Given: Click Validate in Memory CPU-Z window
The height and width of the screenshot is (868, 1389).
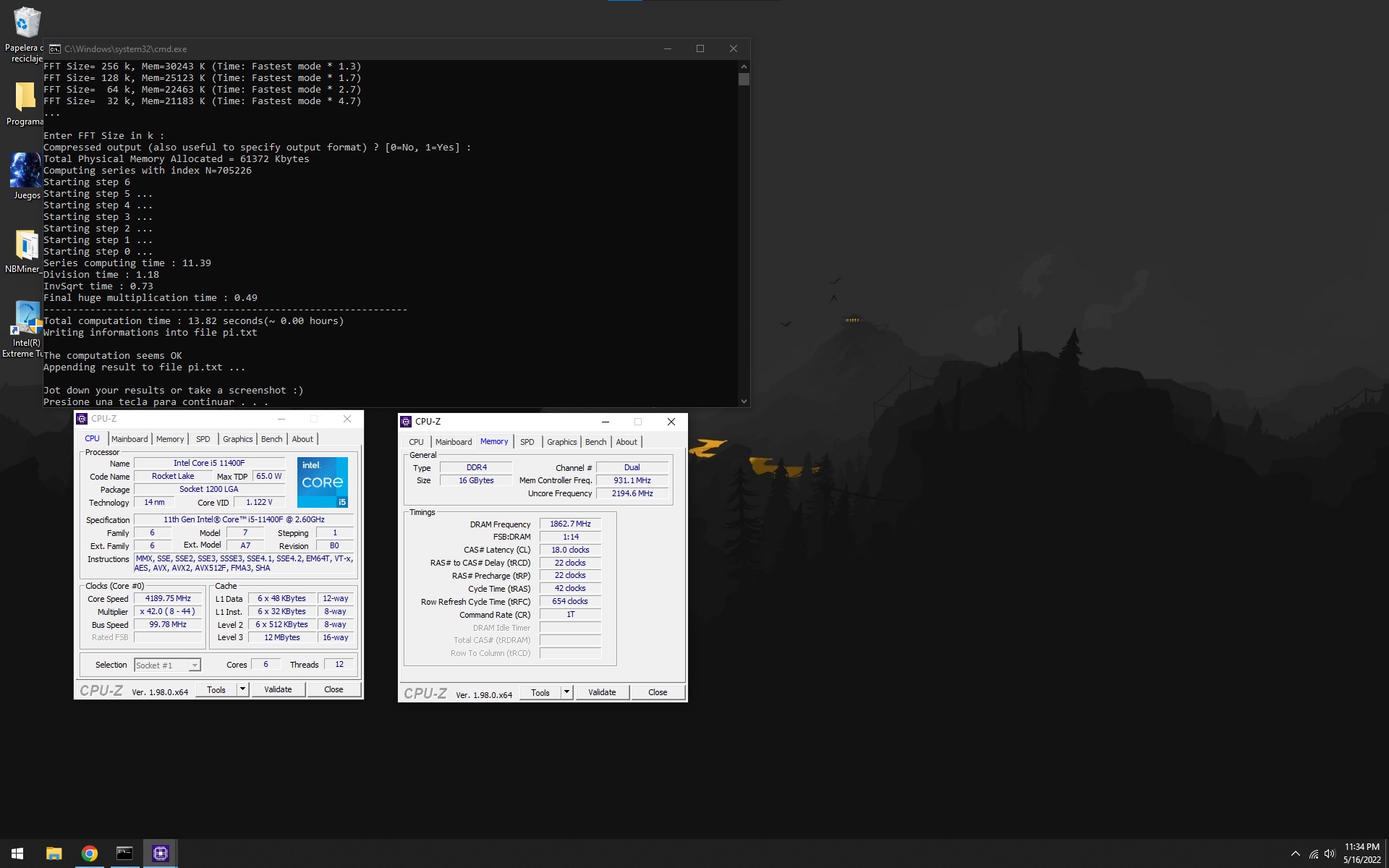Looking at the screenshot, I should pos(602,693).
